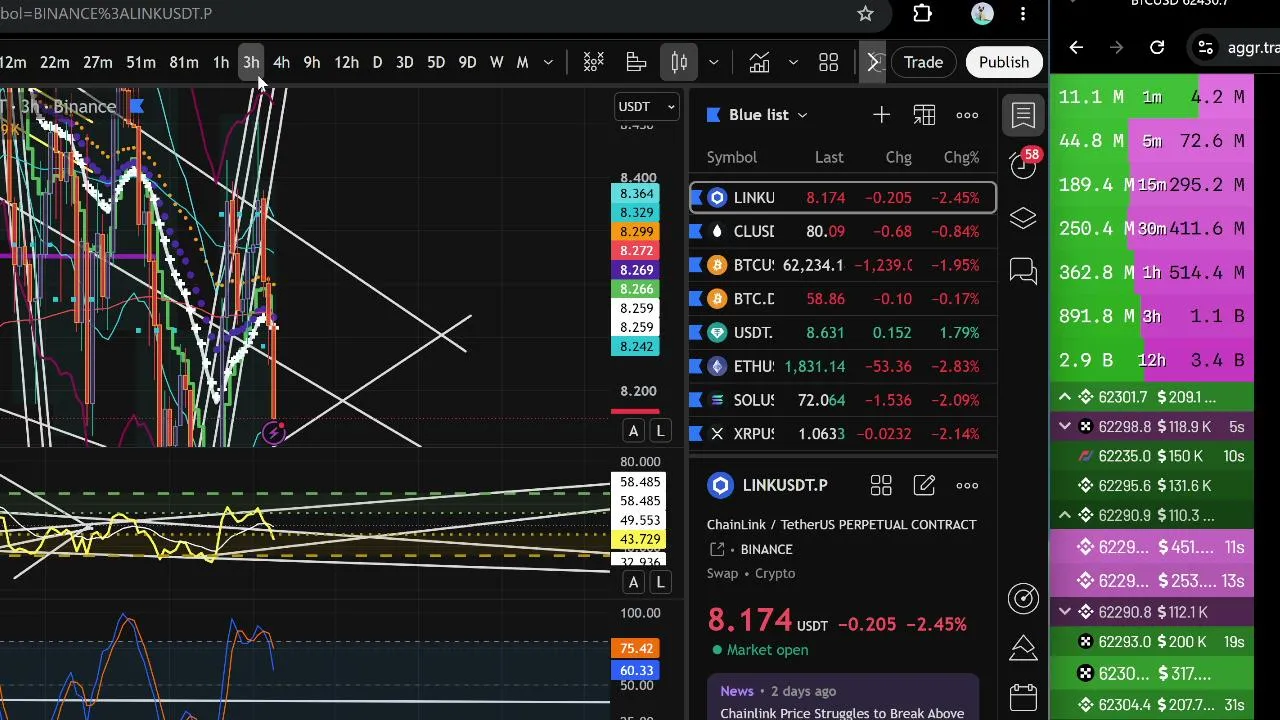Switch chart to the 4h timeframe
Viewport: 1280px width, 720px height.
[281, 62]
